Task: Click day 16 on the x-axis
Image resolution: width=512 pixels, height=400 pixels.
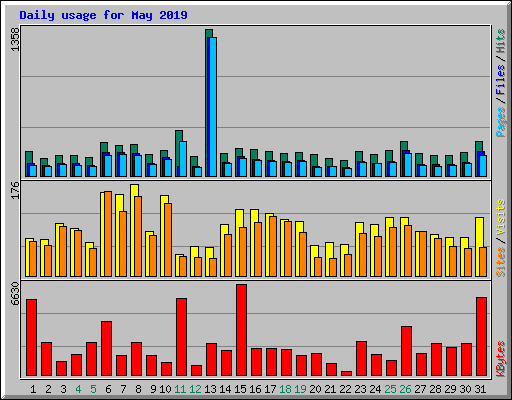Action: (x=255, y=389)
